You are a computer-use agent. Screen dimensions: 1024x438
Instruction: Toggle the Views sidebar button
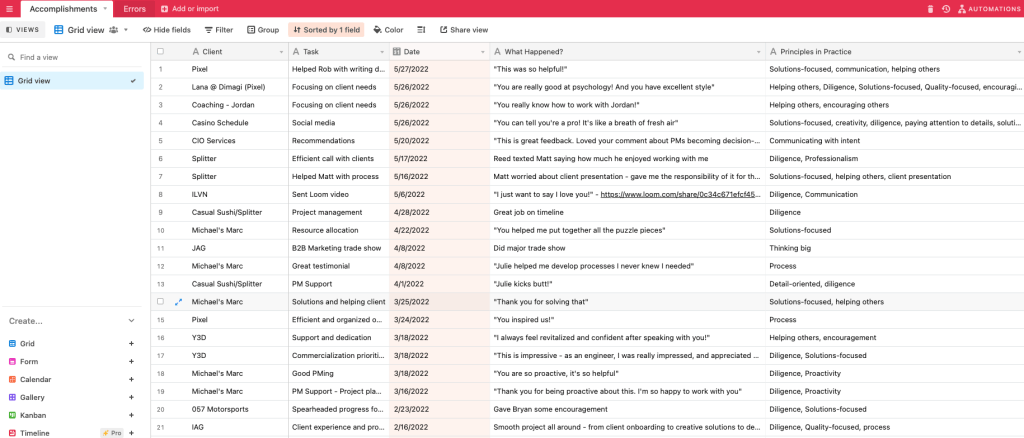point(22,30)
